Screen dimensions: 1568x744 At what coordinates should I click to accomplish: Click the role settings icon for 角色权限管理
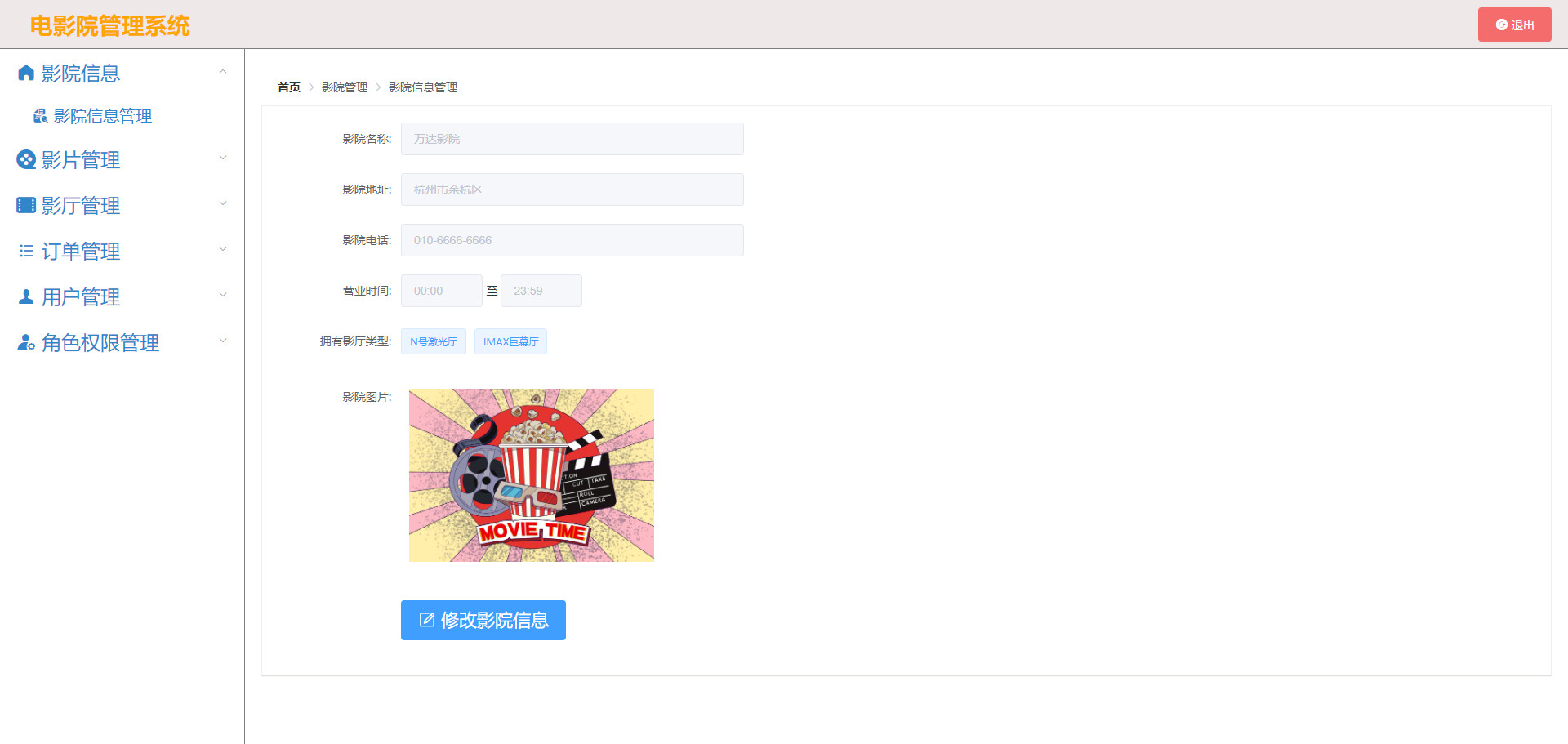tap(26, 342)
